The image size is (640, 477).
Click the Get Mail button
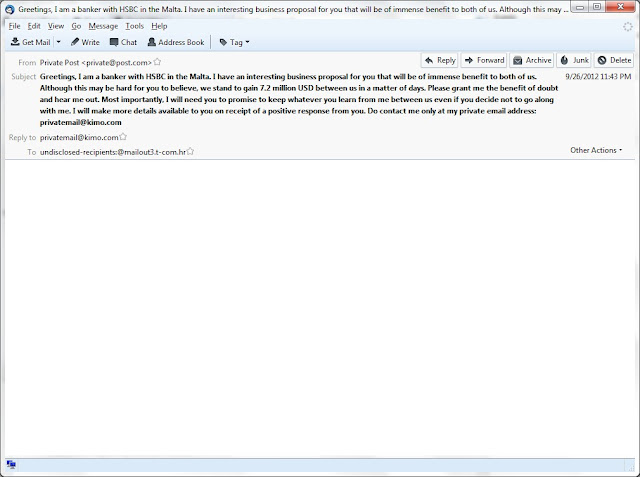click(x=31, y=42)
